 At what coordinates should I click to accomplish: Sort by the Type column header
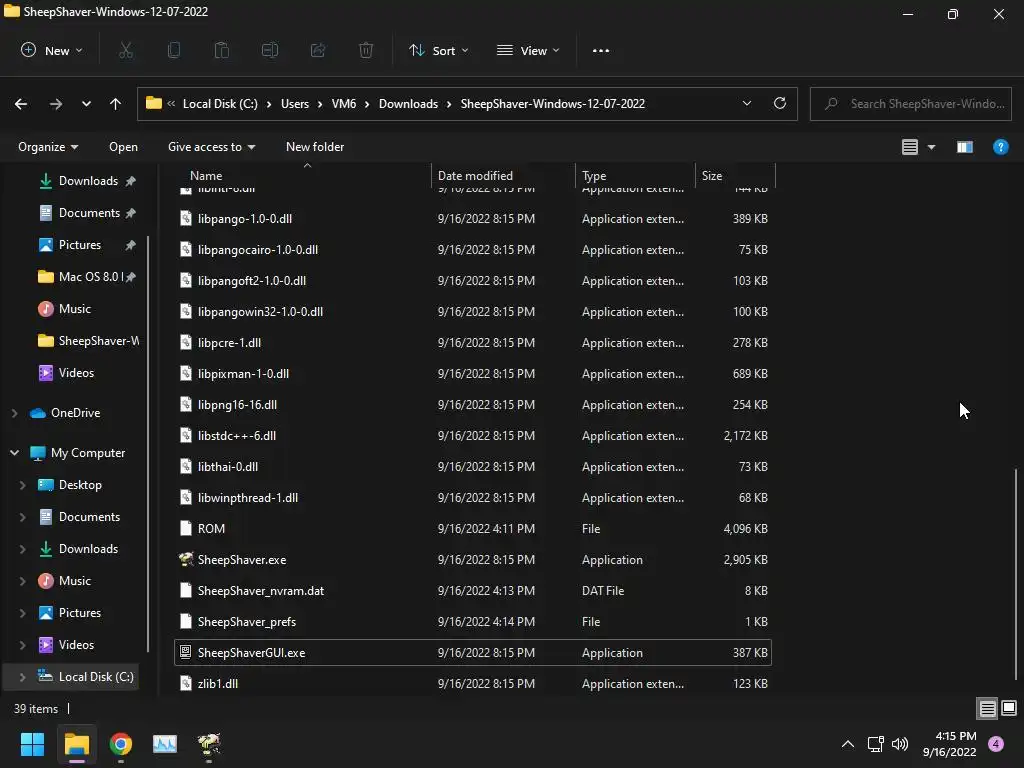pos(635,176)
